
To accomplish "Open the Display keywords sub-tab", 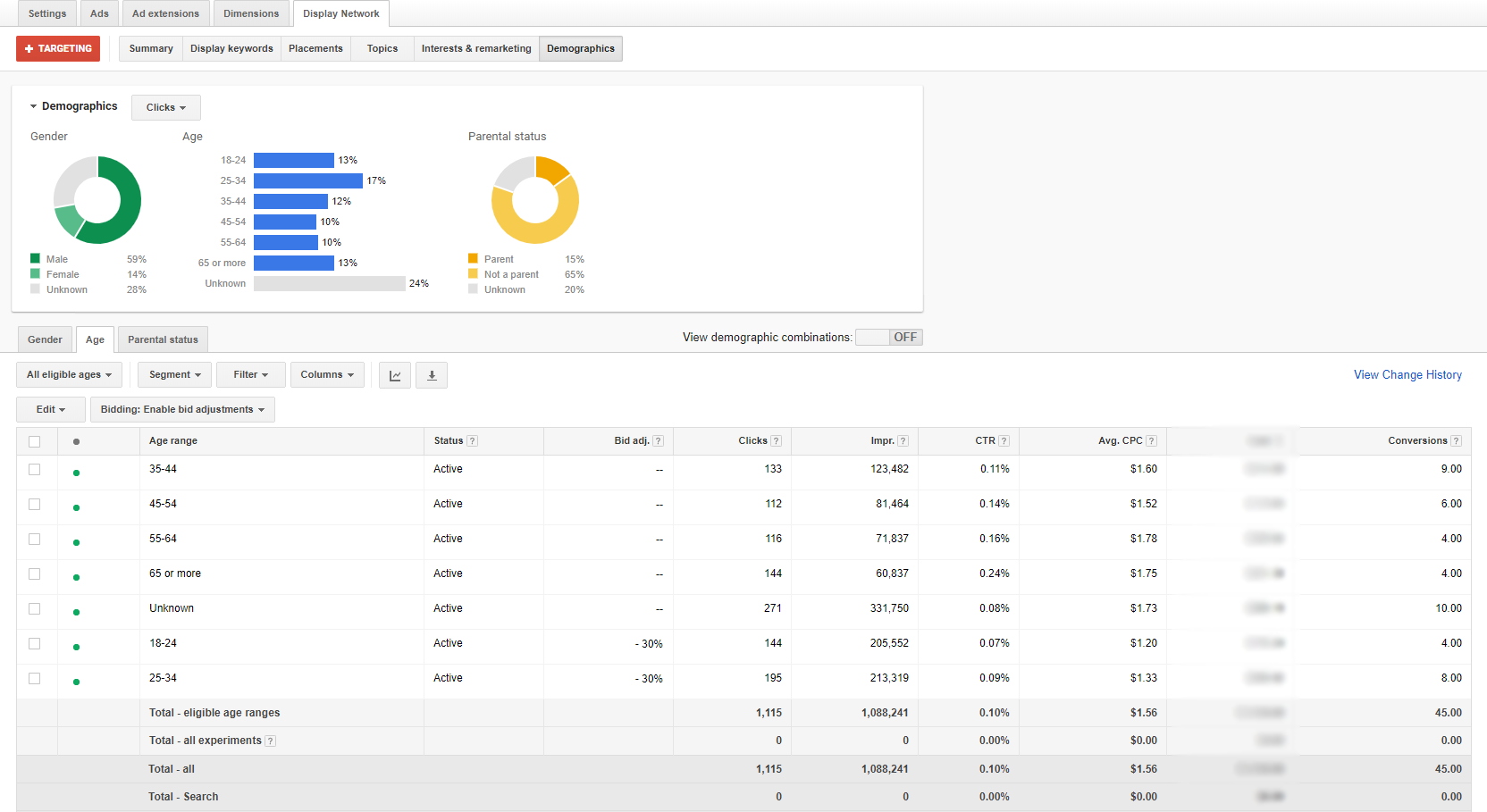I will click(231, 48).
